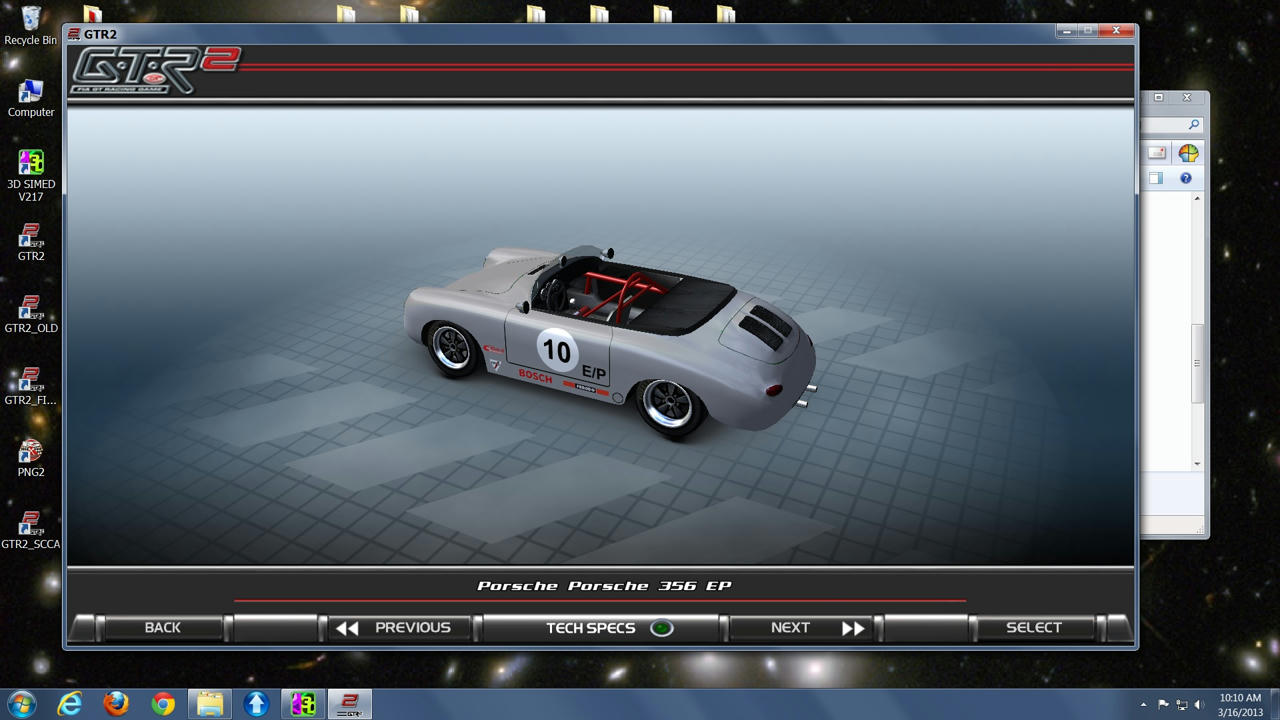Click the colorful Windows-flag icon in the background window
This screenshot has height=720, width=1280.
1188,153
